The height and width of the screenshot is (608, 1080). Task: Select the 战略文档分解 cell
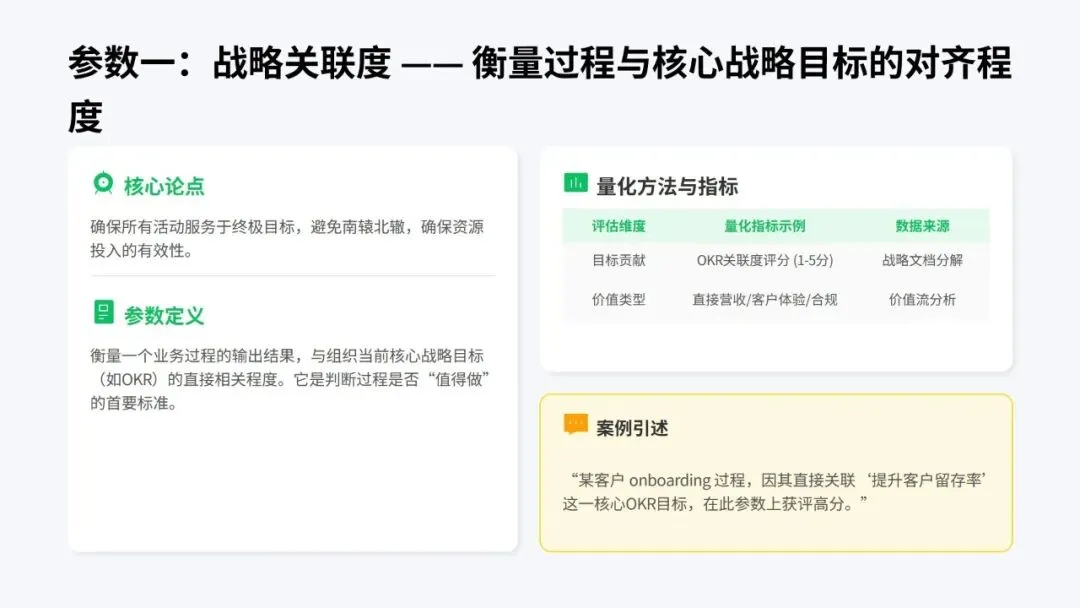(x=922, y=260)
